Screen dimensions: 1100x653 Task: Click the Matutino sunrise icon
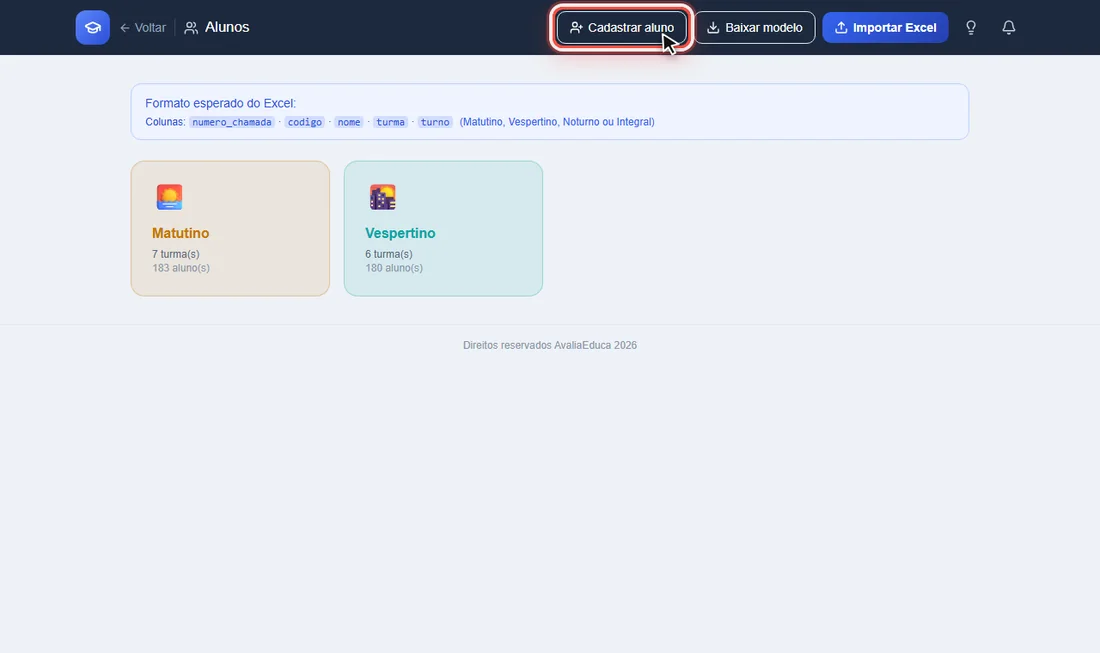point(169,197)
